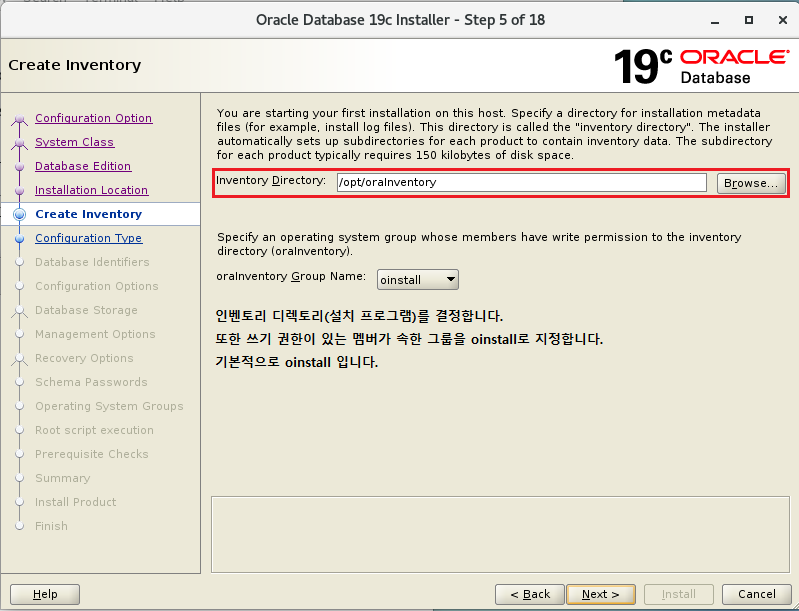Click the disabled Install button
The height and width of the screenshot is (611, 799).
(679, 594)
